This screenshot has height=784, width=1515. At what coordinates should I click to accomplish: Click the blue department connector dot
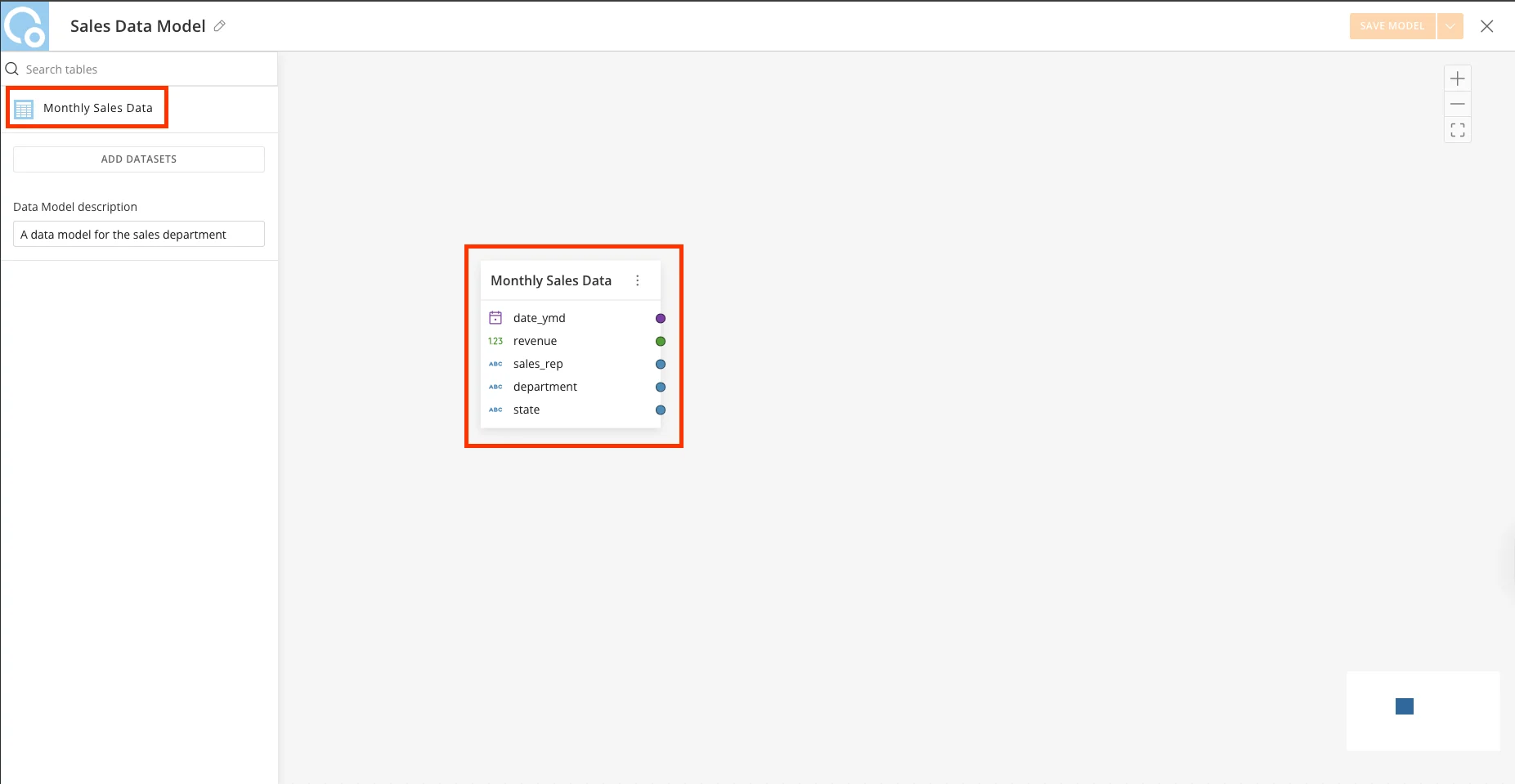pyautogui.click(x=661, y=388)
